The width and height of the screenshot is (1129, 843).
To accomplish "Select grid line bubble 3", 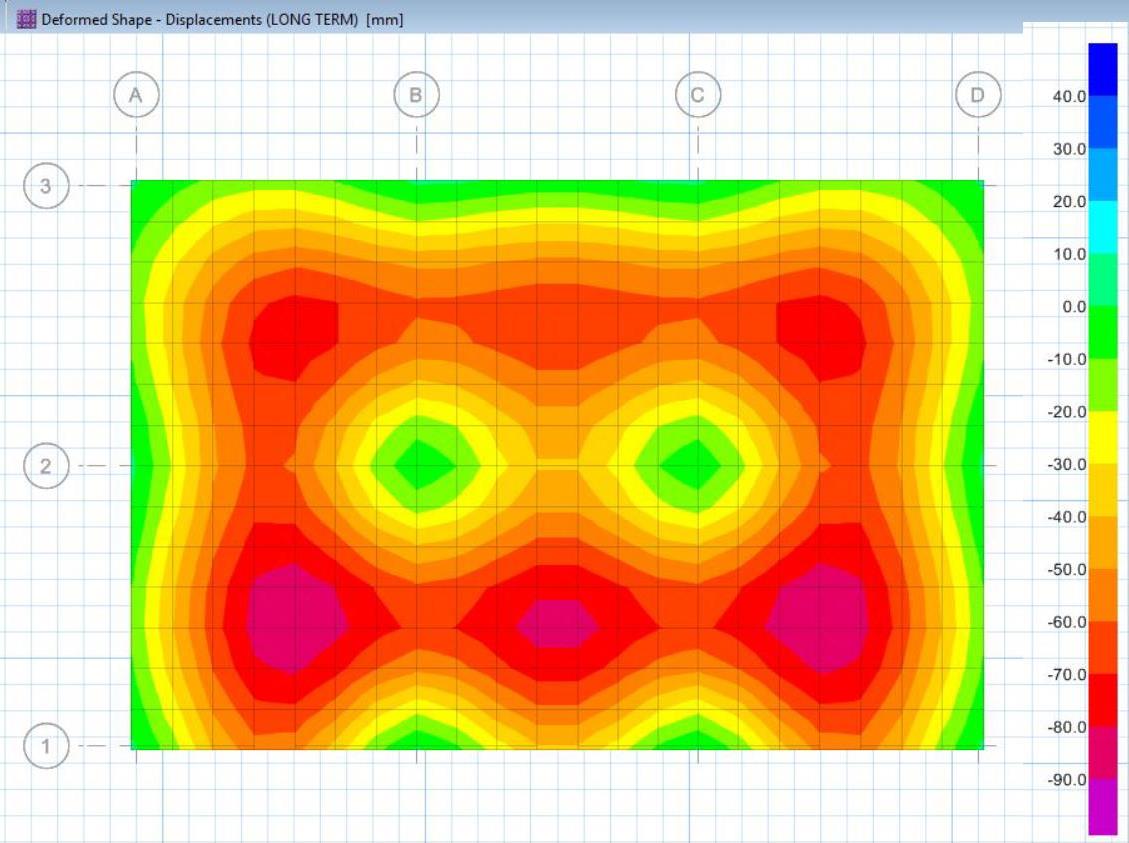I will (x=46, y=186).
